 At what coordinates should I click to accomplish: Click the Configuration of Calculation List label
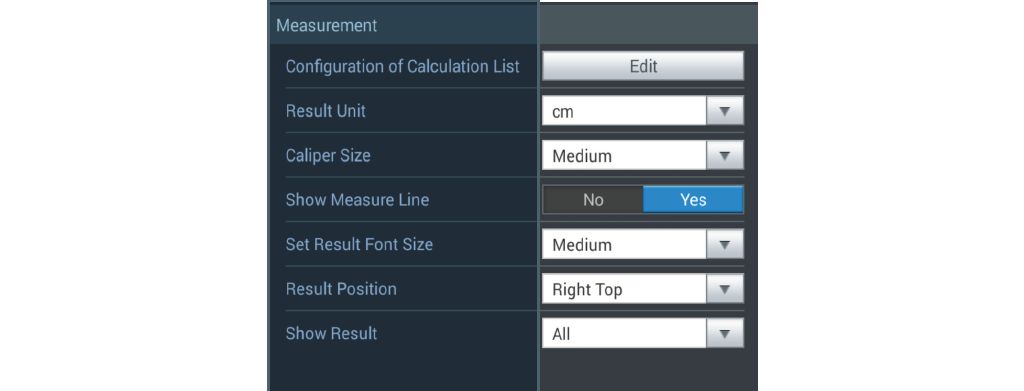click(402, 67)
